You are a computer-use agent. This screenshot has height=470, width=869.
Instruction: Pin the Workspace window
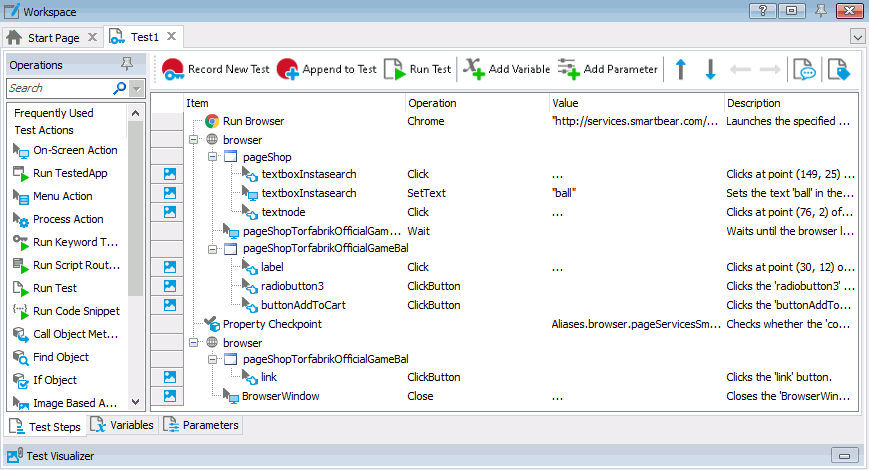(821, 11)
